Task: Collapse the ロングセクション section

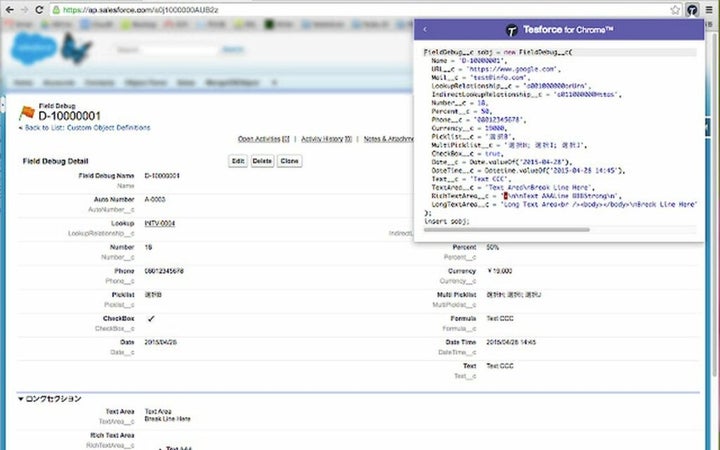Action: point(22,398)
